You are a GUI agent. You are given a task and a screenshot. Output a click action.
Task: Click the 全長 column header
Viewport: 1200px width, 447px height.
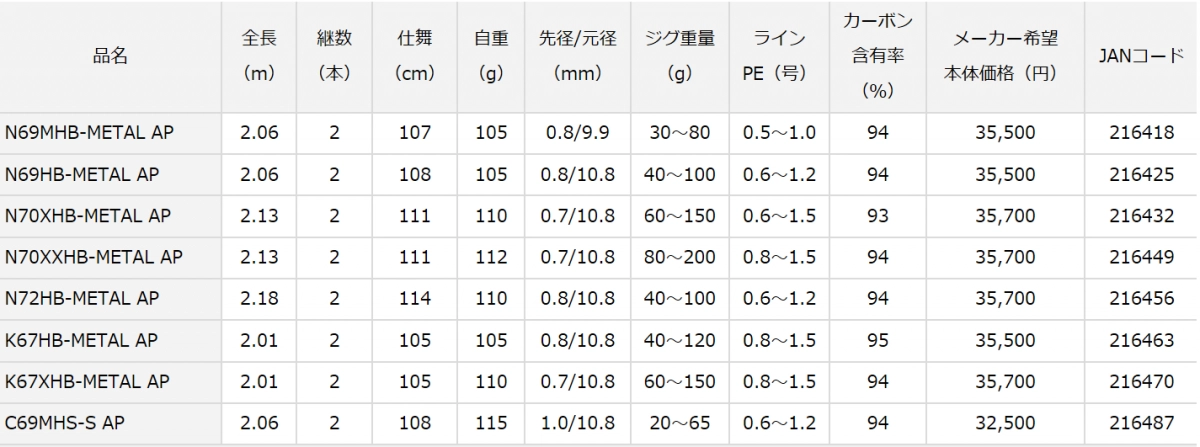pyautogui.click(x=259, y=57)
